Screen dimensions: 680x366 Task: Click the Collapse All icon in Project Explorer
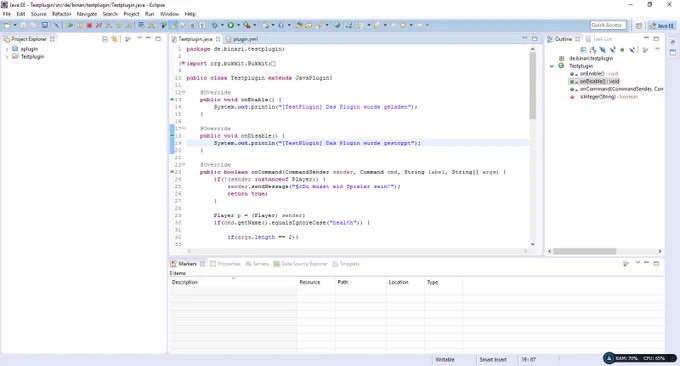pyautogui.click(x=105, y=39)
